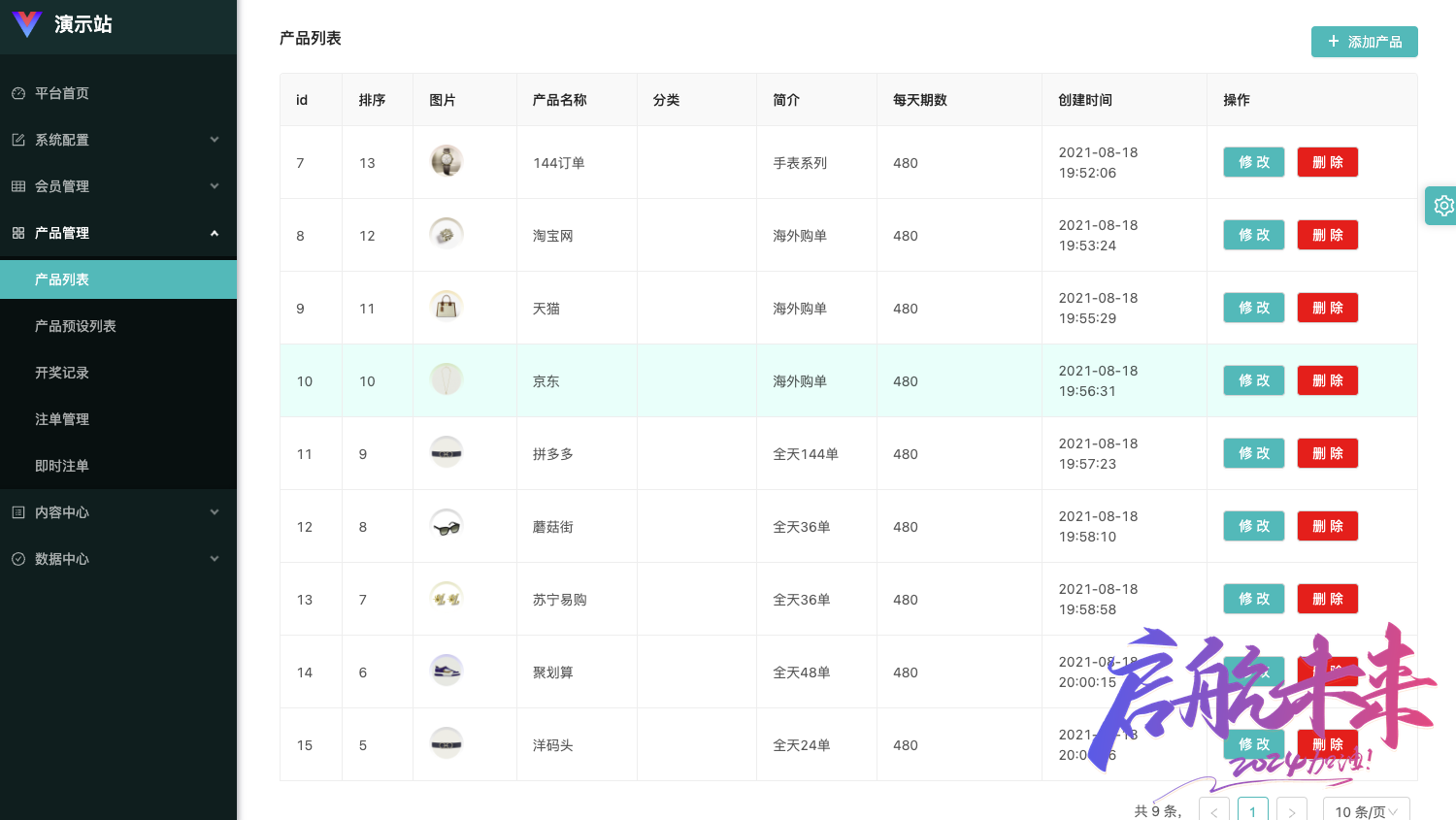This screenshot has width=1456, height=820.
Task: Click belt thumbnail of 洋码头
Action: point(447,742)
